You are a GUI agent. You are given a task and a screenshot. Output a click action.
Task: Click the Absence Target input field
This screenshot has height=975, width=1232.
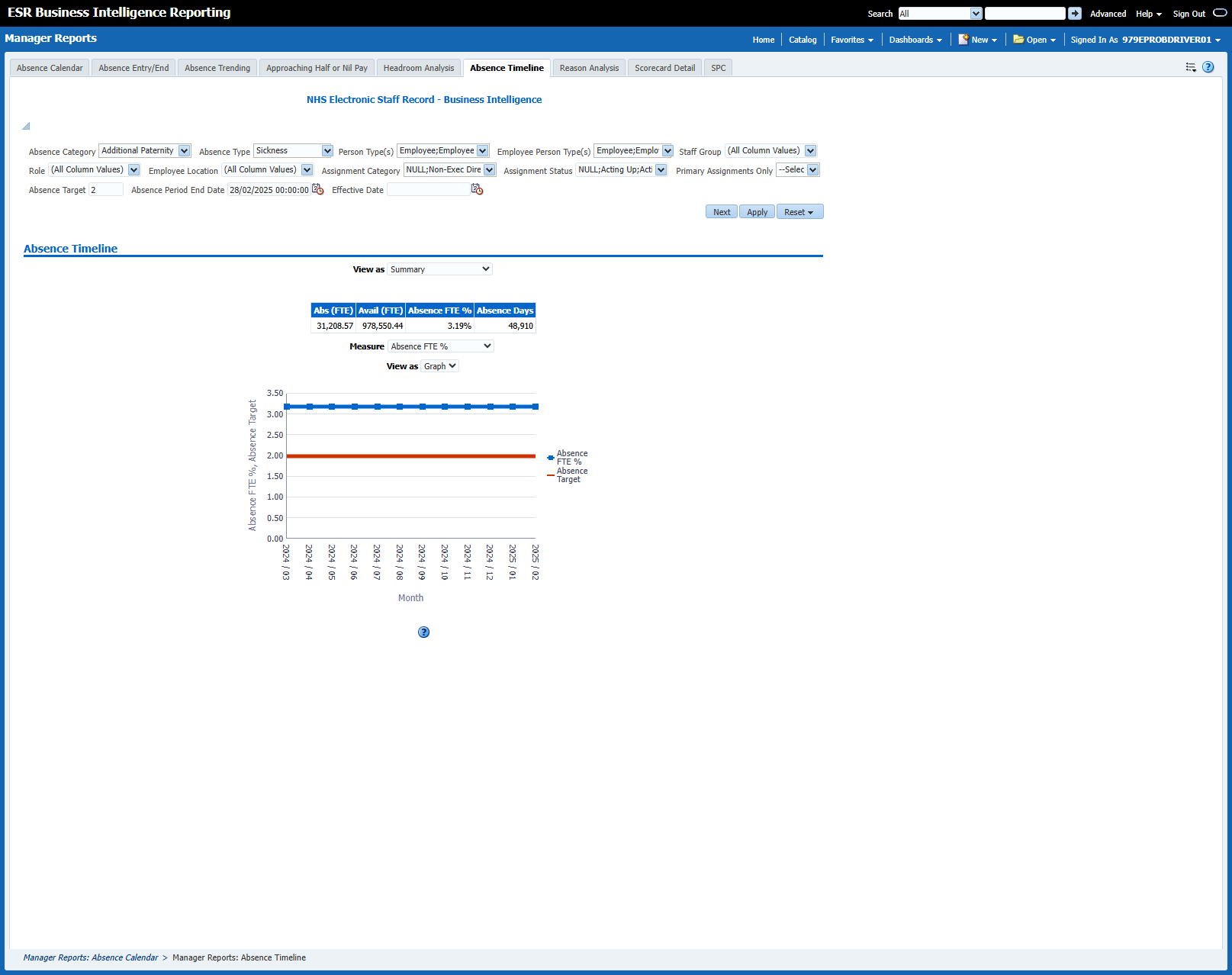[x=106, y=190]
